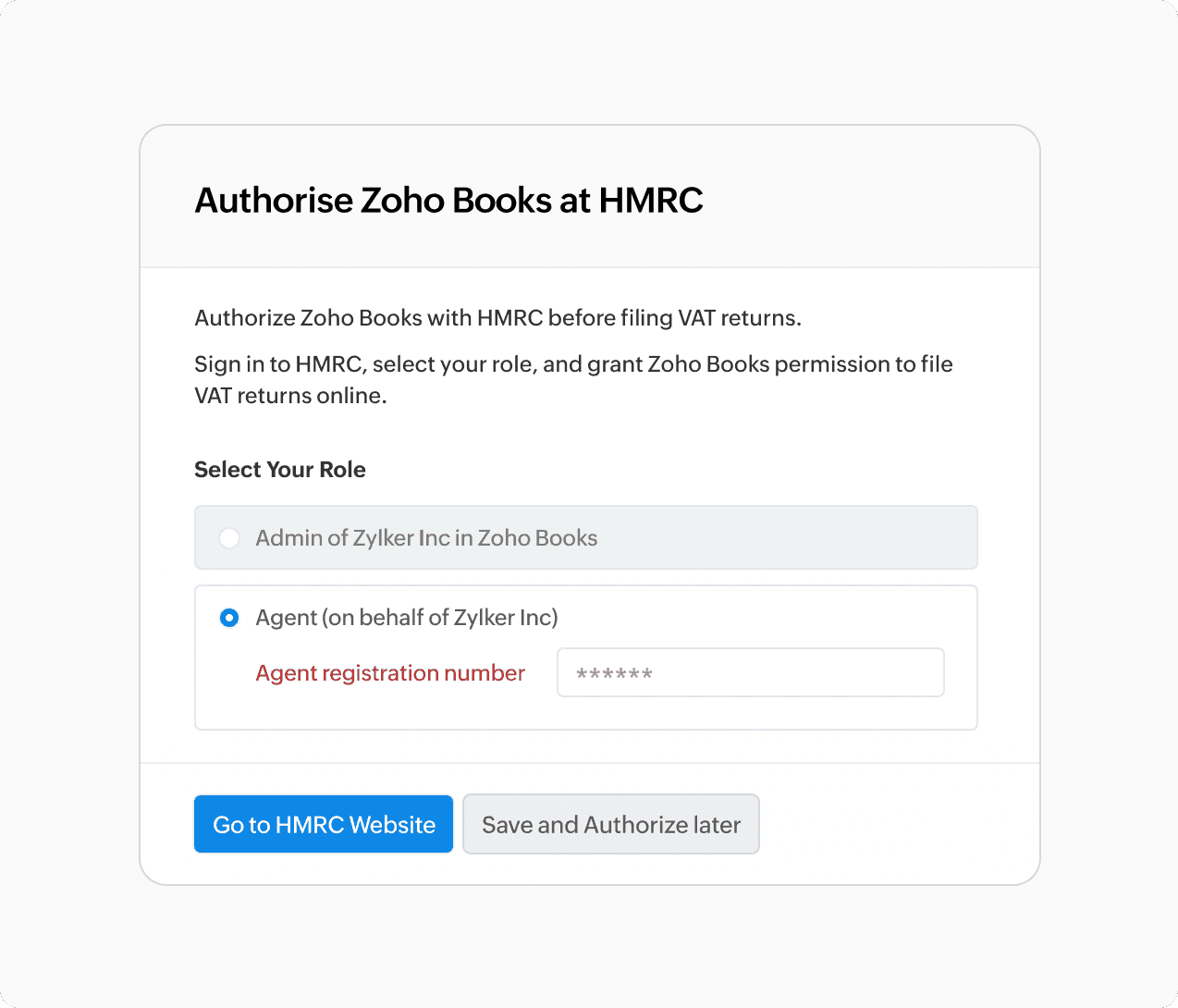1178x1008 pixels.
Task: Click the red "Agent registration number" label
Action: coord(390,673)
